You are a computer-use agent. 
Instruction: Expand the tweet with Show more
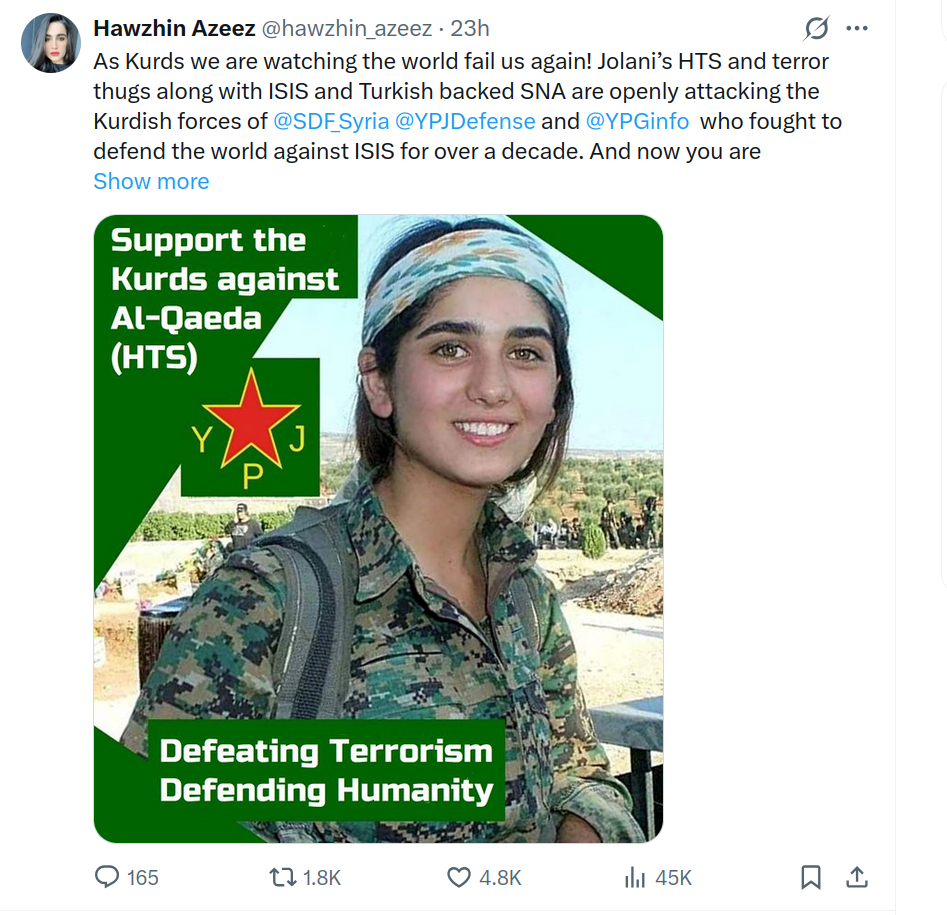pyautogui.click(x=151, y=181)
